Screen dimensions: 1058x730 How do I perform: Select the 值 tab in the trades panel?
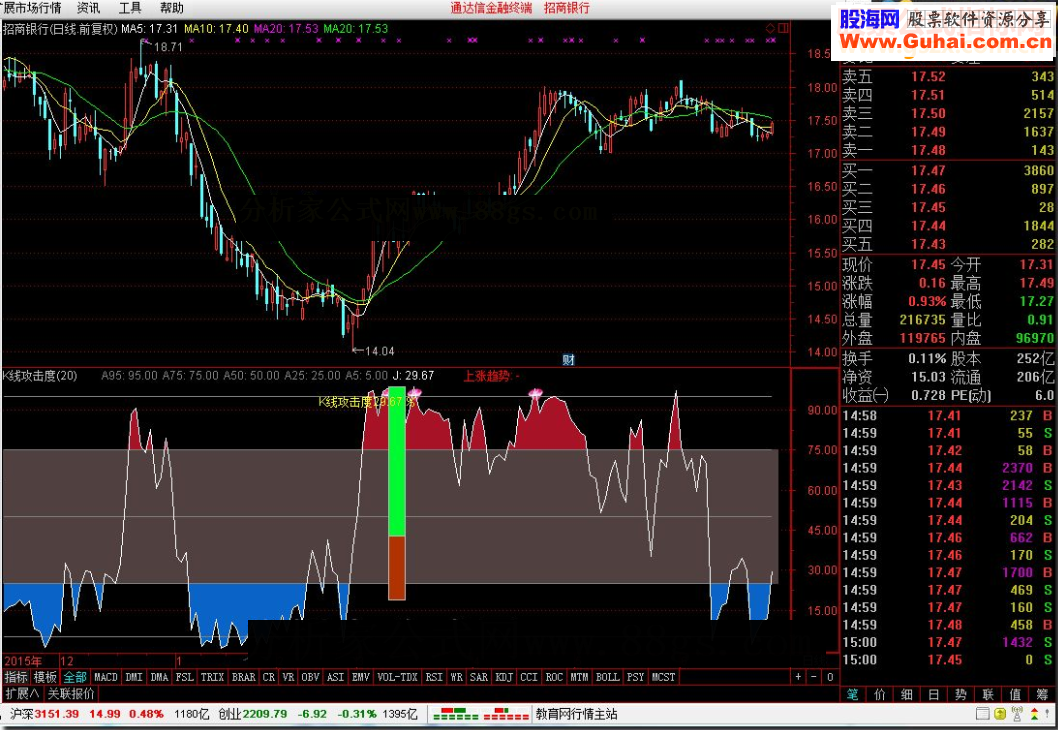(1015, 694)
